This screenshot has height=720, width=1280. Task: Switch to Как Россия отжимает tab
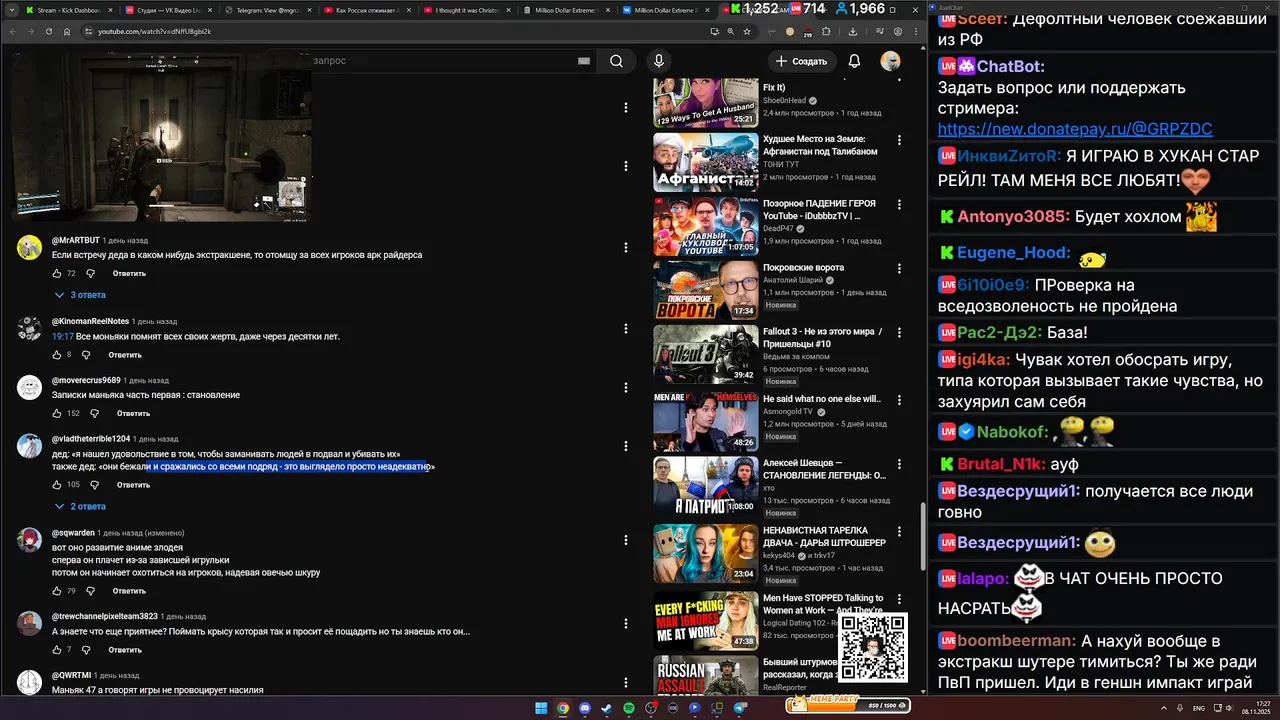pyautogui.click(x=368, y=10)
